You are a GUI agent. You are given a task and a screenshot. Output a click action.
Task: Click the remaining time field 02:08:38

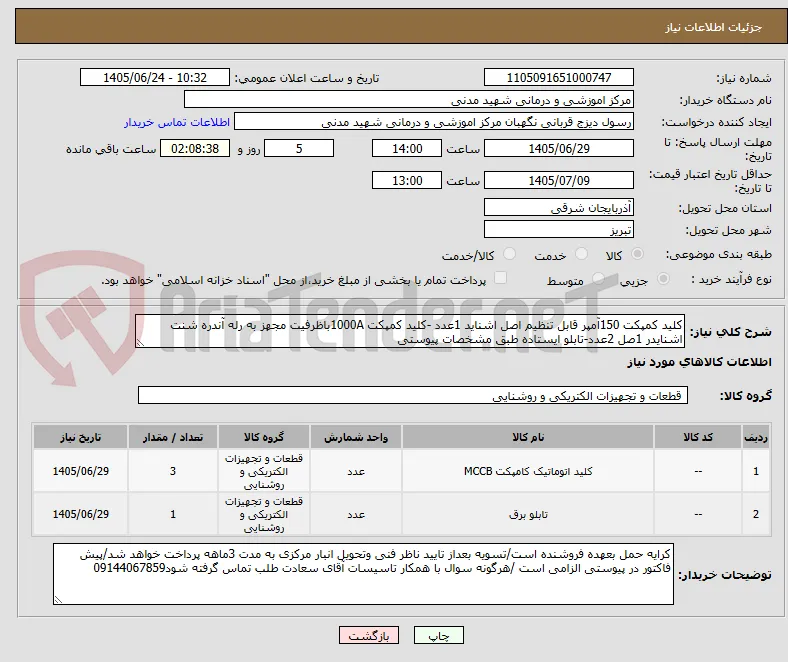pos(195,148)
